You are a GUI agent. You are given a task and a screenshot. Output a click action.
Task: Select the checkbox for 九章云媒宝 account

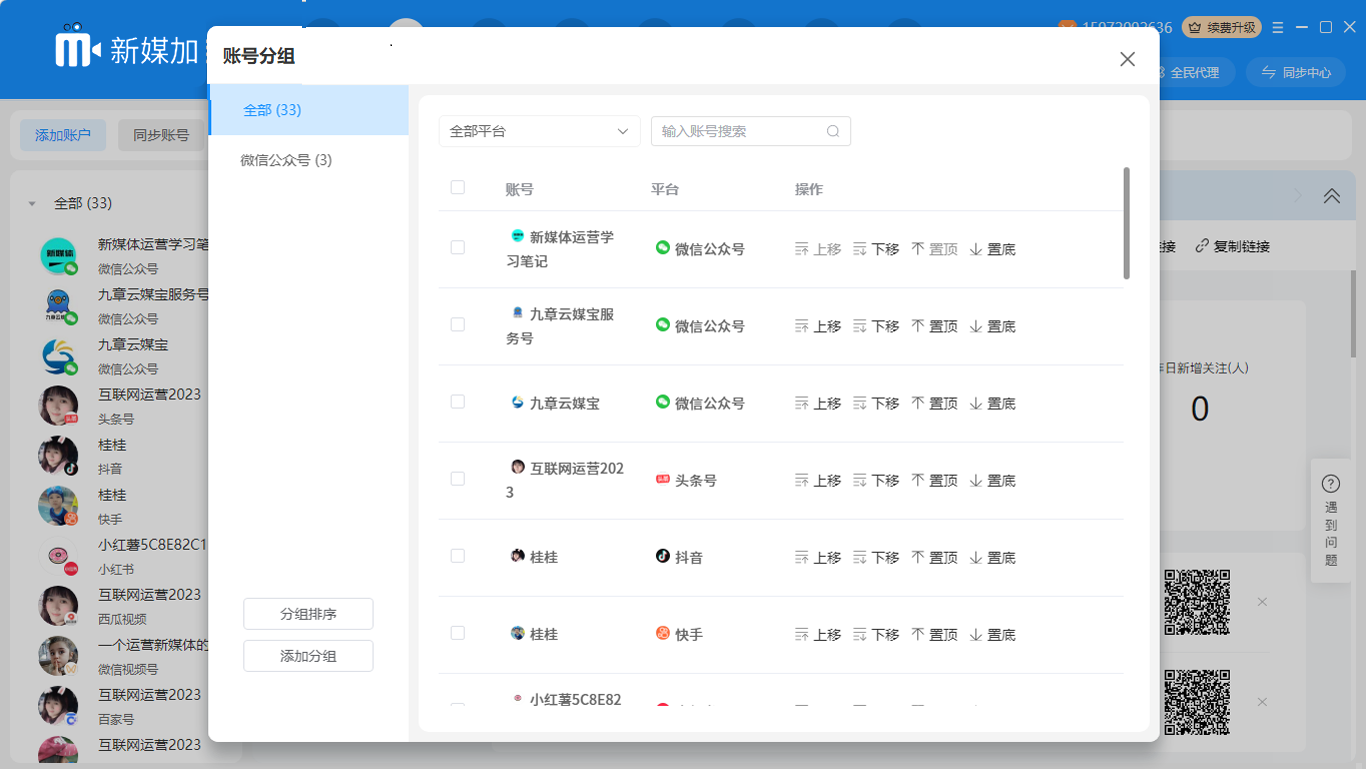coord(458,401)
